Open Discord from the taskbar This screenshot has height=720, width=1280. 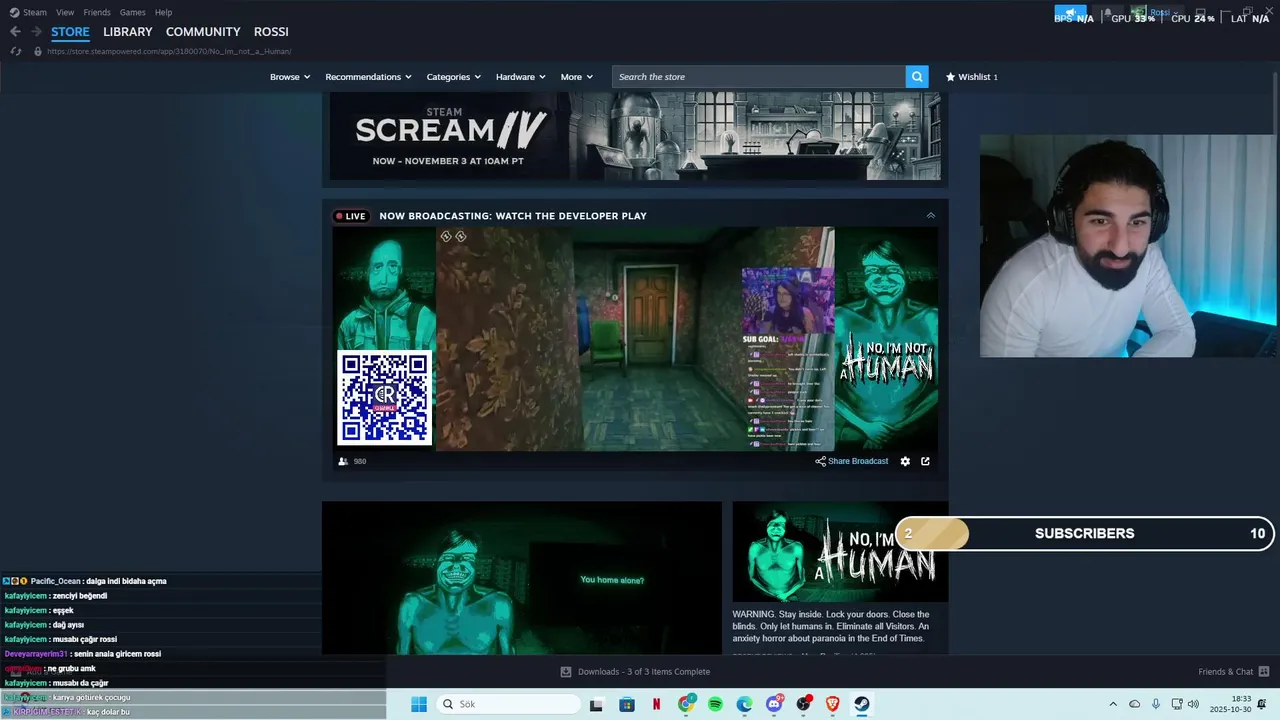click(x=774, y=704)
